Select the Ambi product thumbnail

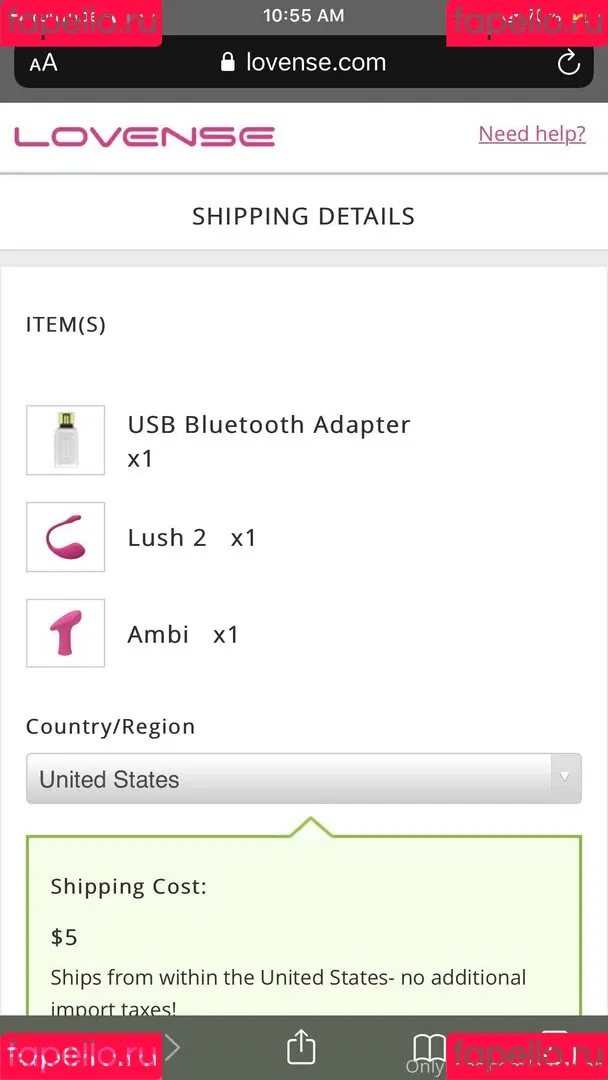click(65, 633)
